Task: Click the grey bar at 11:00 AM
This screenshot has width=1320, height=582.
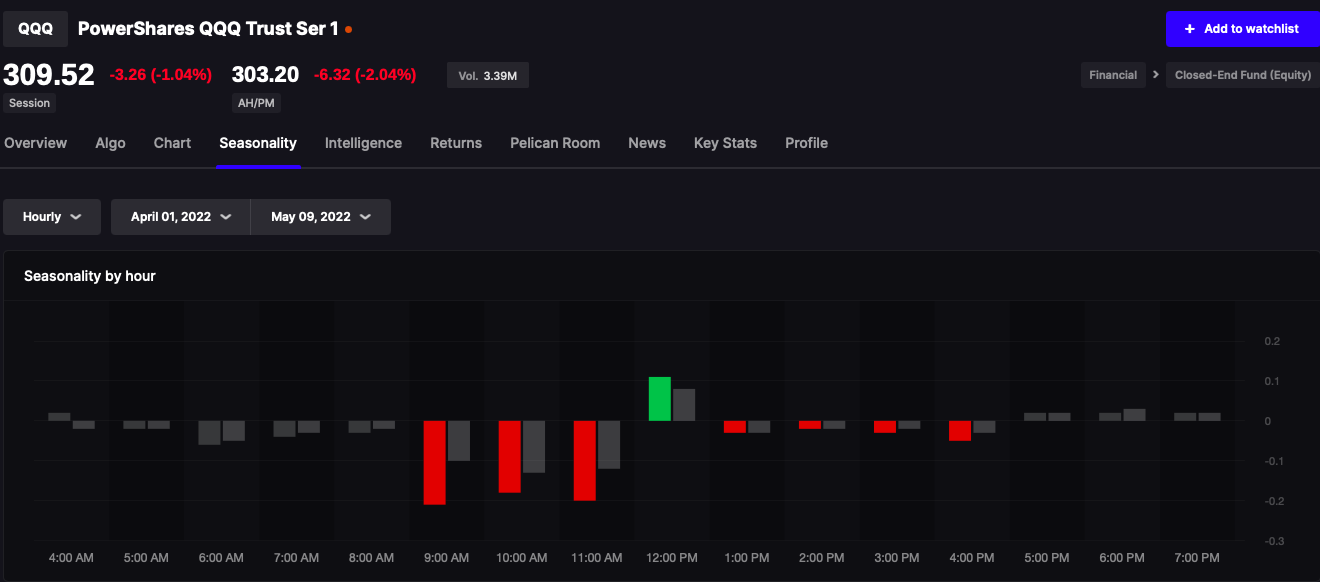Action: point(609,444)
